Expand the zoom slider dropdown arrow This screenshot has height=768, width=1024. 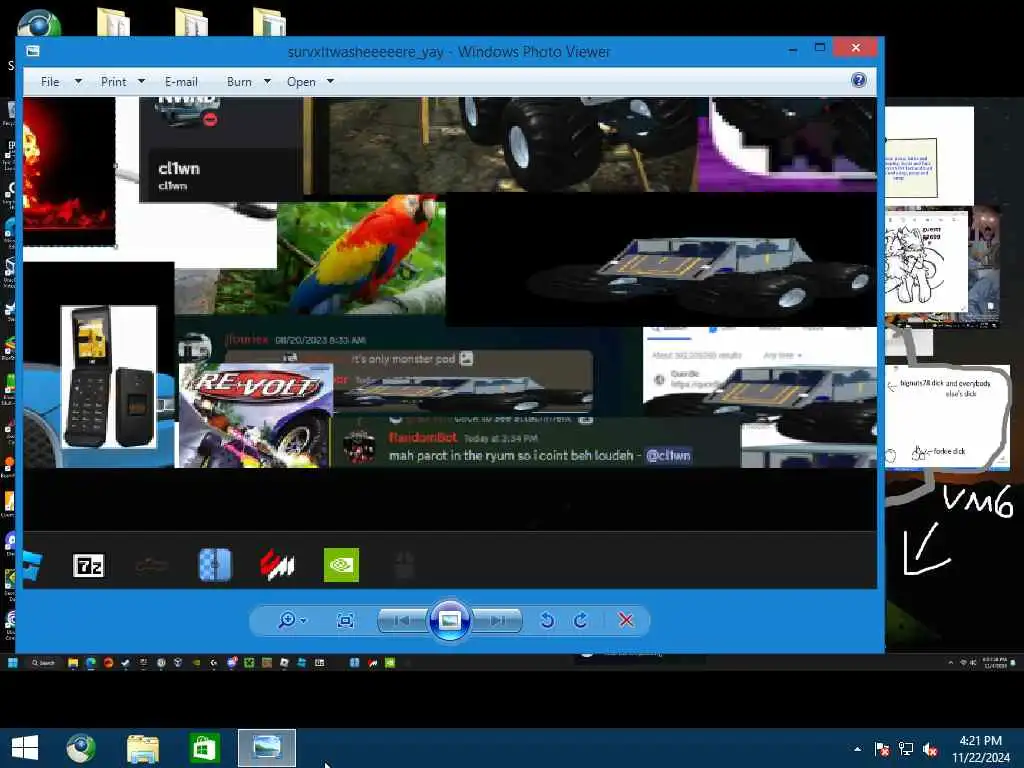pos(304,620)
